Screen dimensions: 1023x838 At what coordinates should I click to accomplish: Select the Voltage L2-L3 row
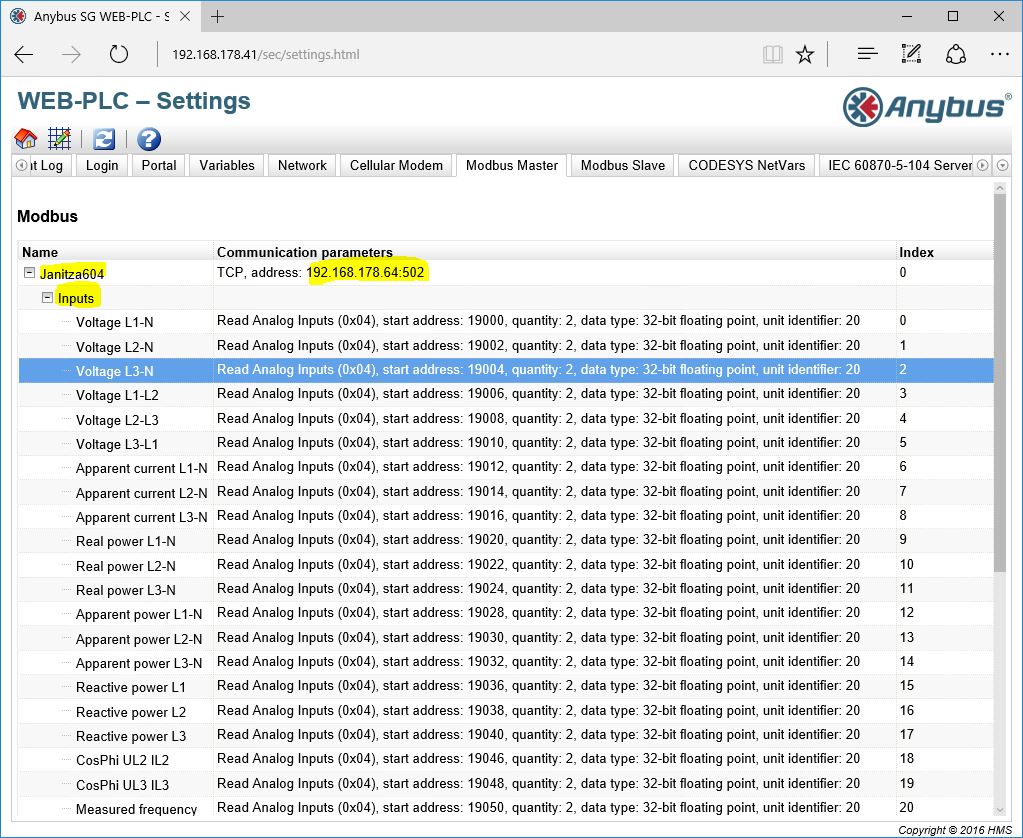(506, 419)
